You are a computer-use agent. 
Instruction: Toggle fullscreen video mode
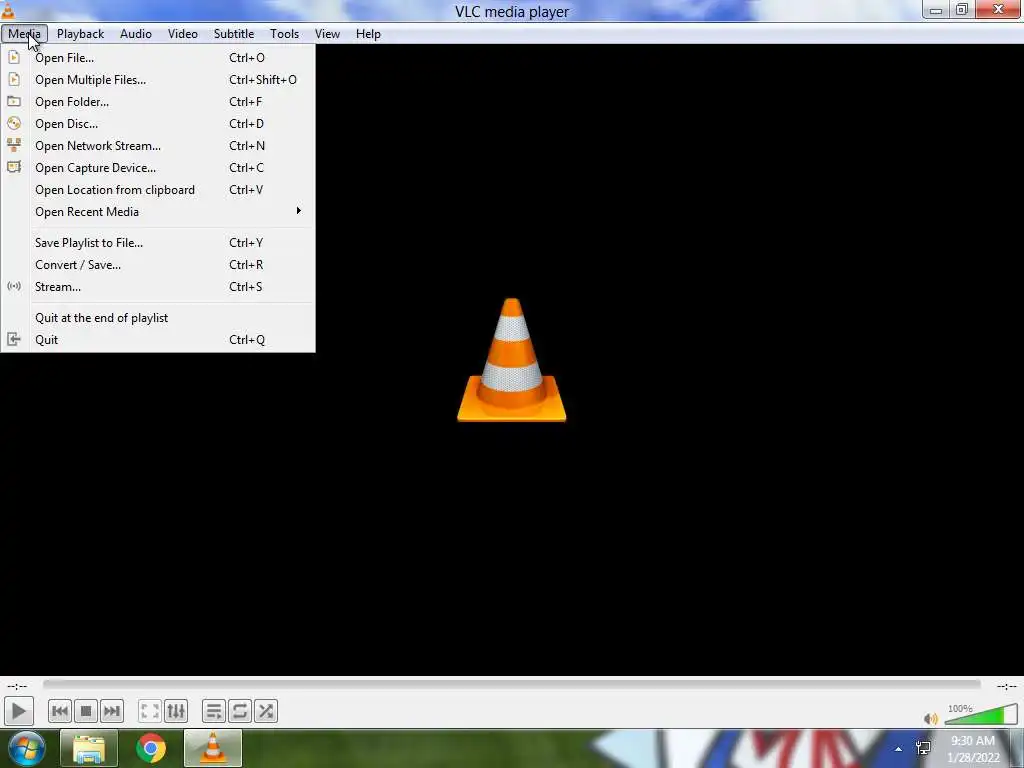(150, 711)
